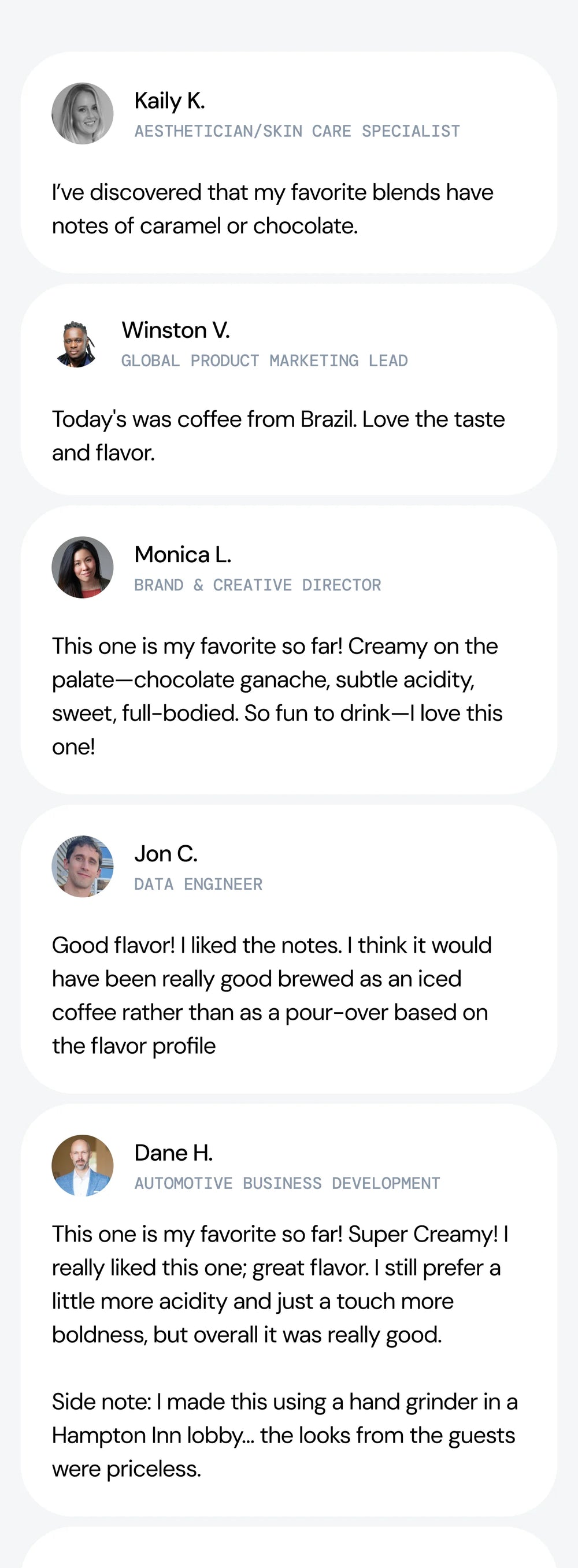
Task: Click the Global Product Marketing Lead title
Action: pyautogui.click(x=264, y=361)
